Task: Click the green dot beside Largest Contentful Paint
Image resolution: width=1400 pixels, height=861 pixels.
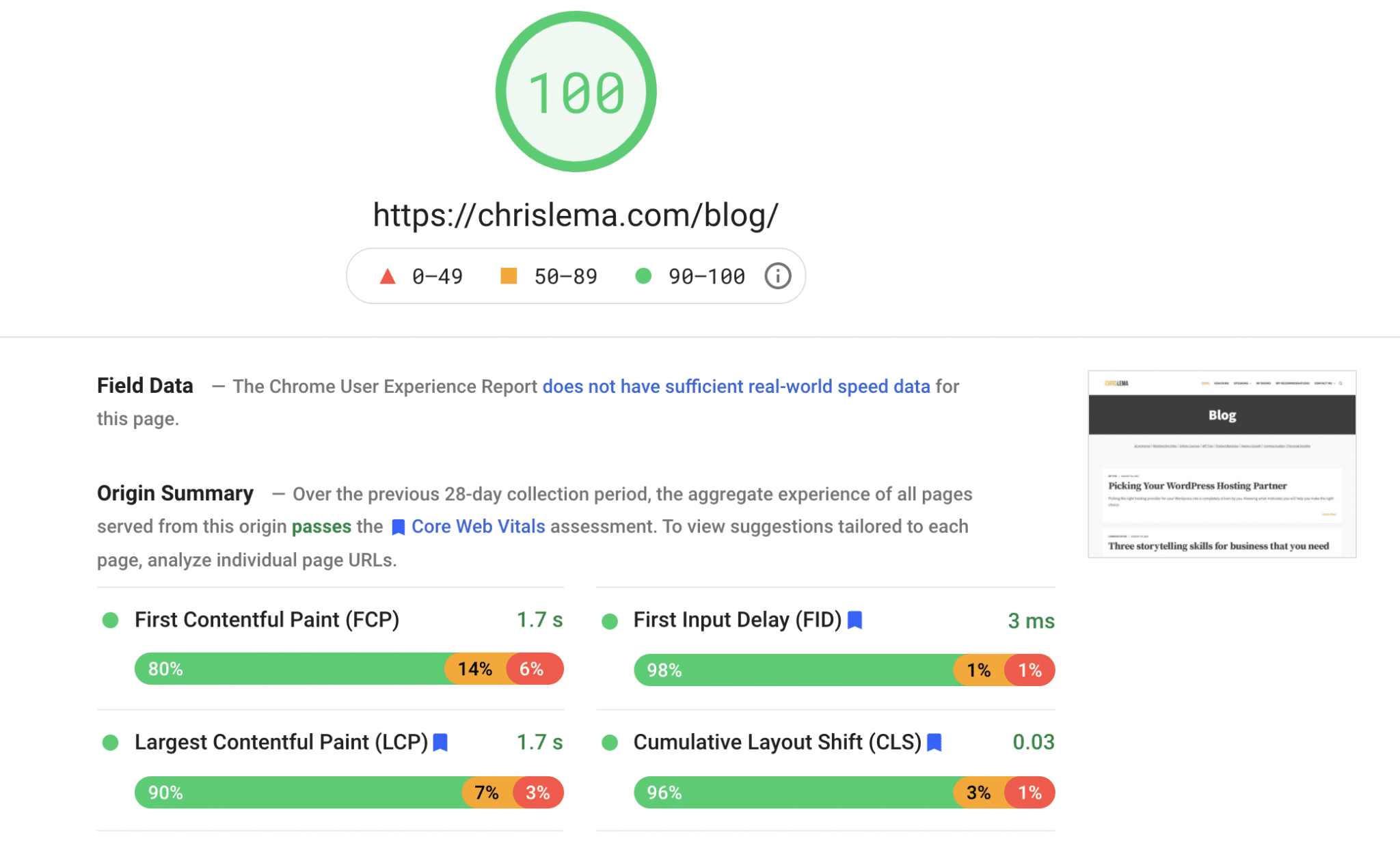Action: 111,742
